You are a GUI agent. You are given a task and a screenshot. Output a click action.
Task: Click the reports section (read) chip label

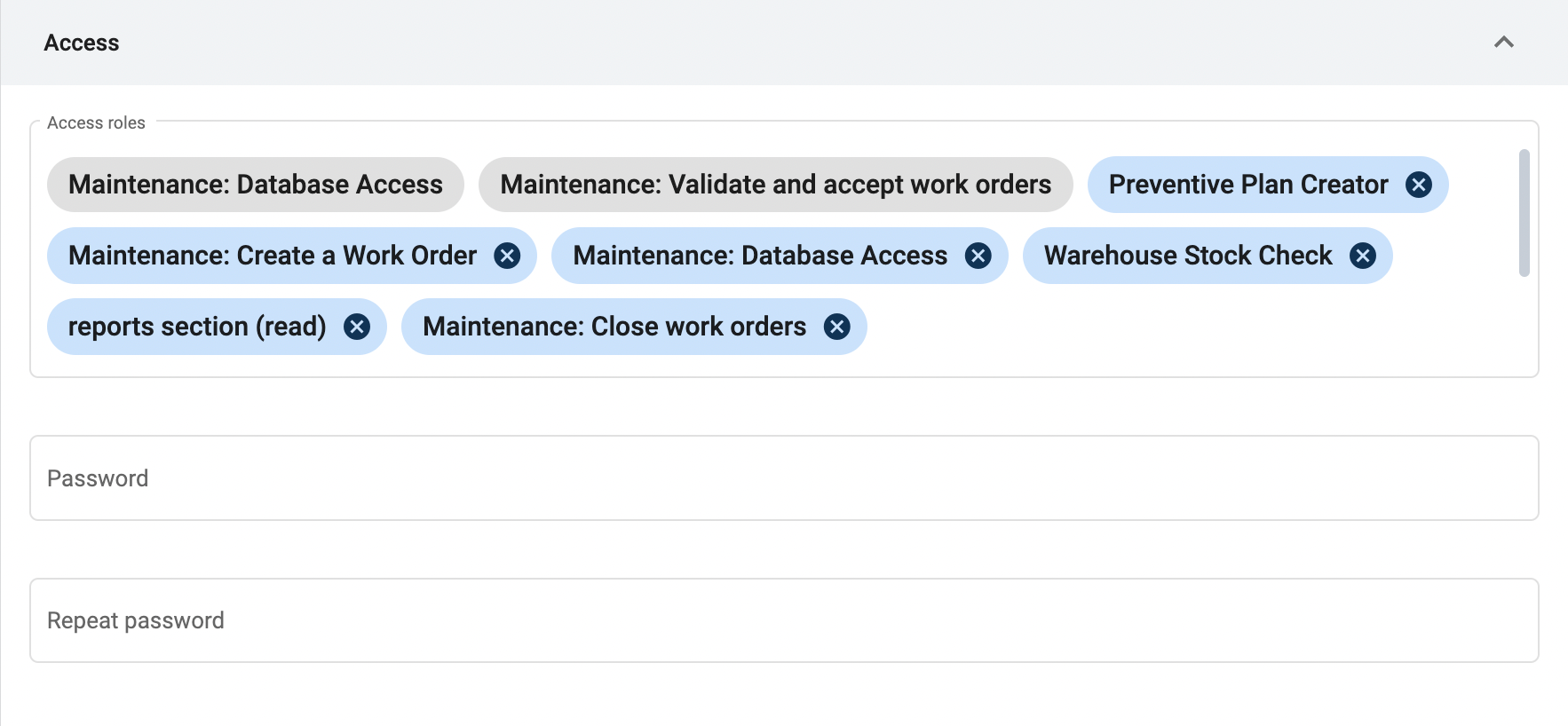click(x=197, y=327)
